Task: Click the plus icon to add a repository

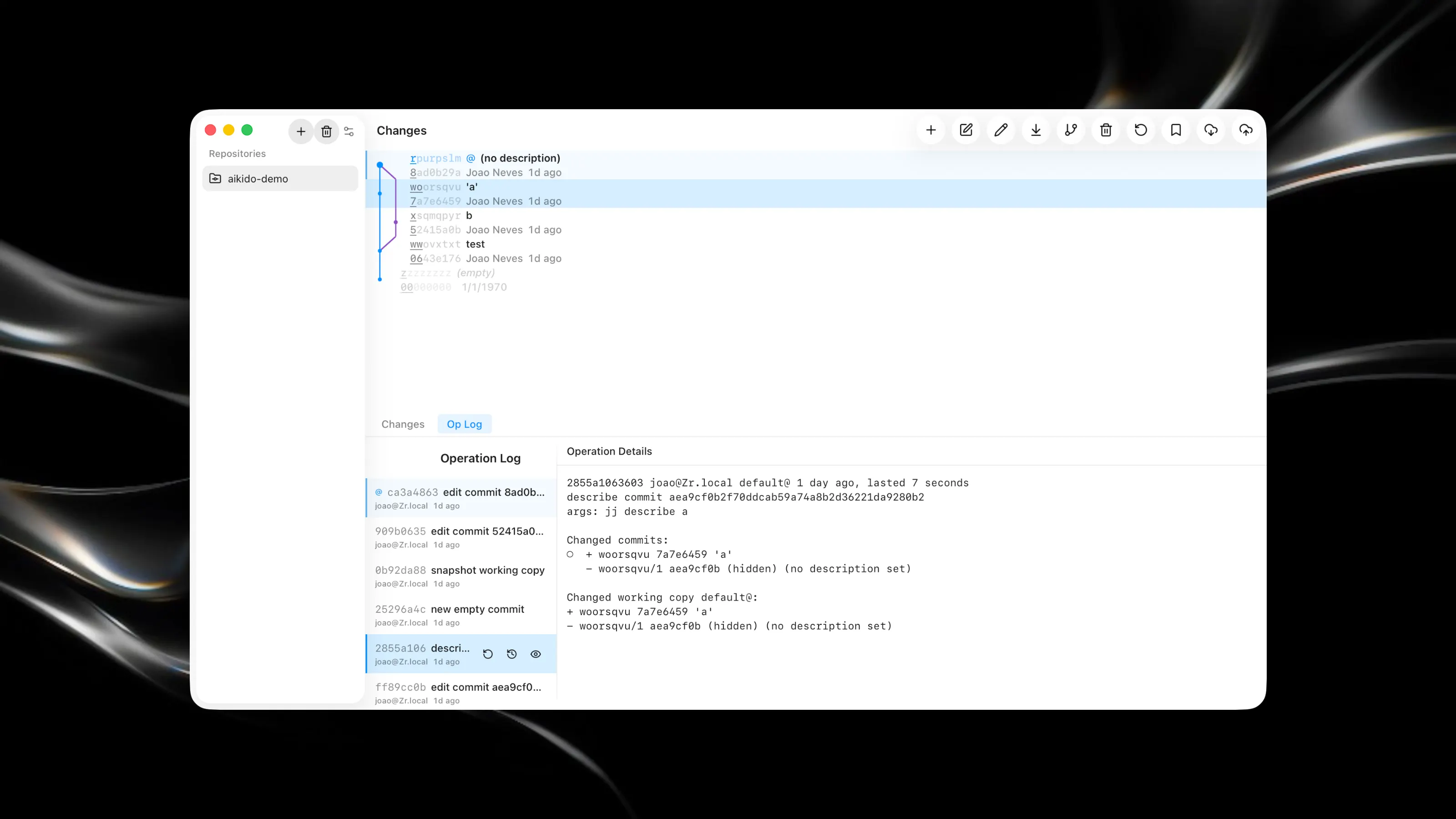Action: click(301, 131)
